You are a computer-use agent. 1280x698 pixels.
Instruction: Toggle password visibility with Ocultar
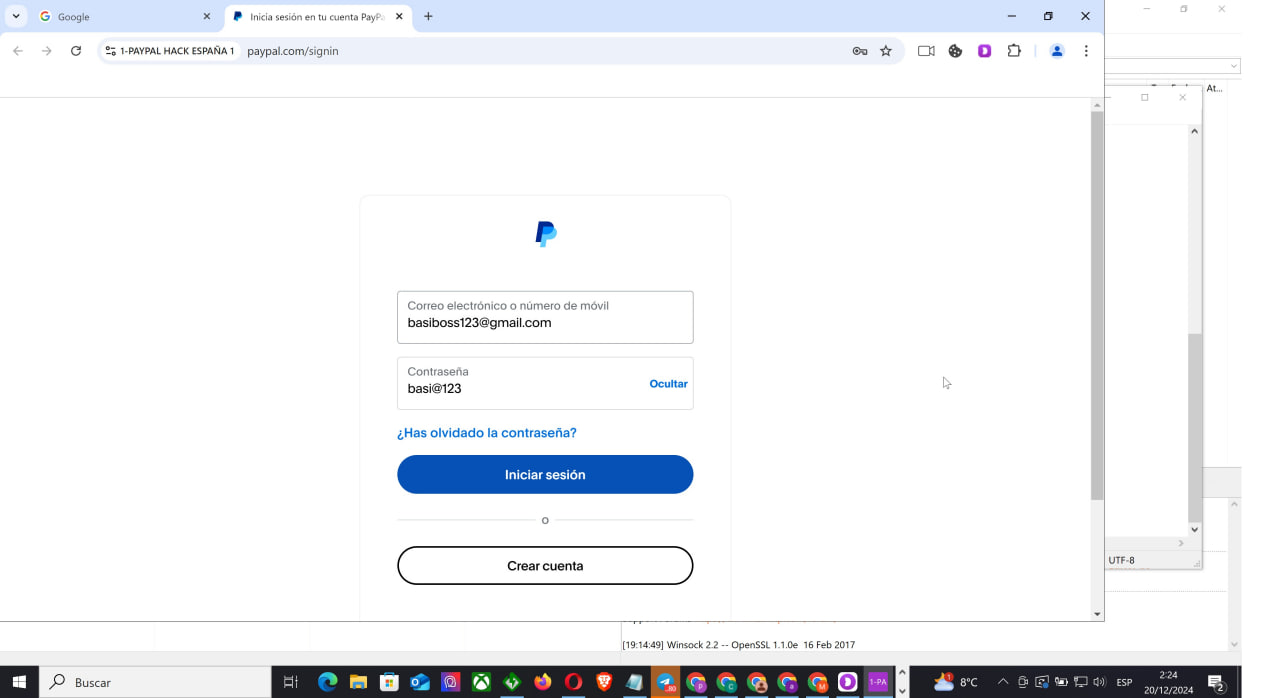click(668, 384)
